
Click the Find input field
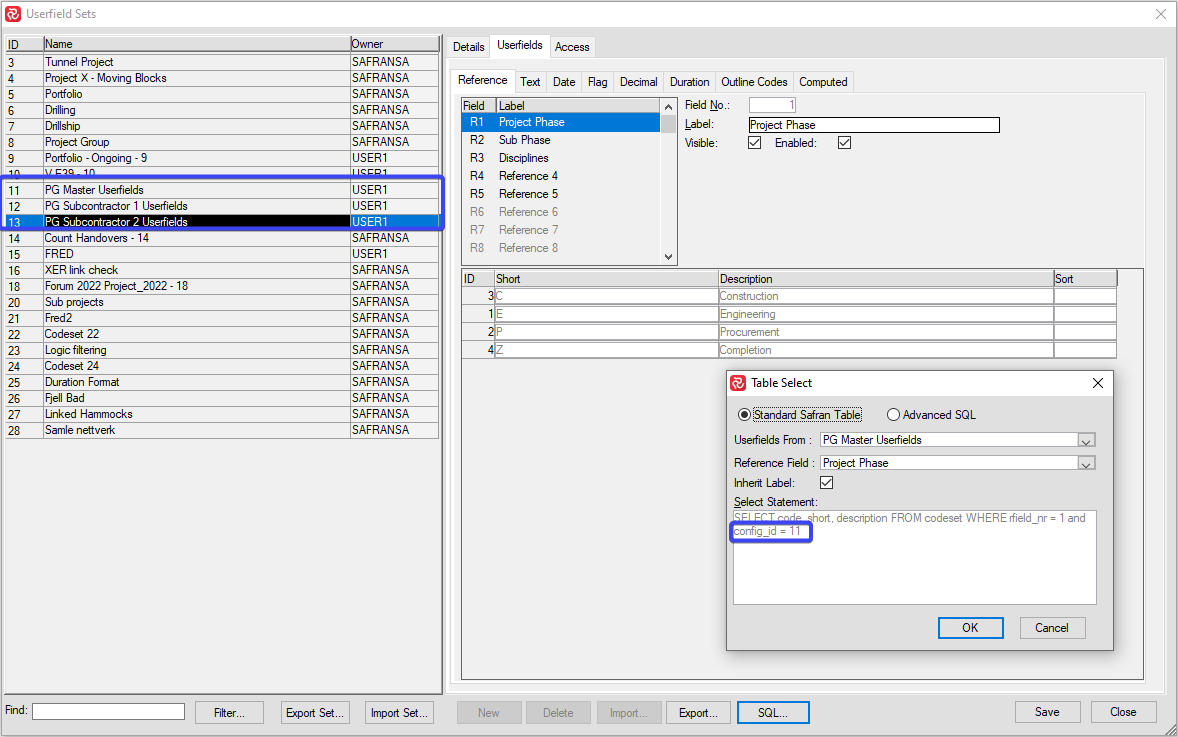[x=108, y=711]
